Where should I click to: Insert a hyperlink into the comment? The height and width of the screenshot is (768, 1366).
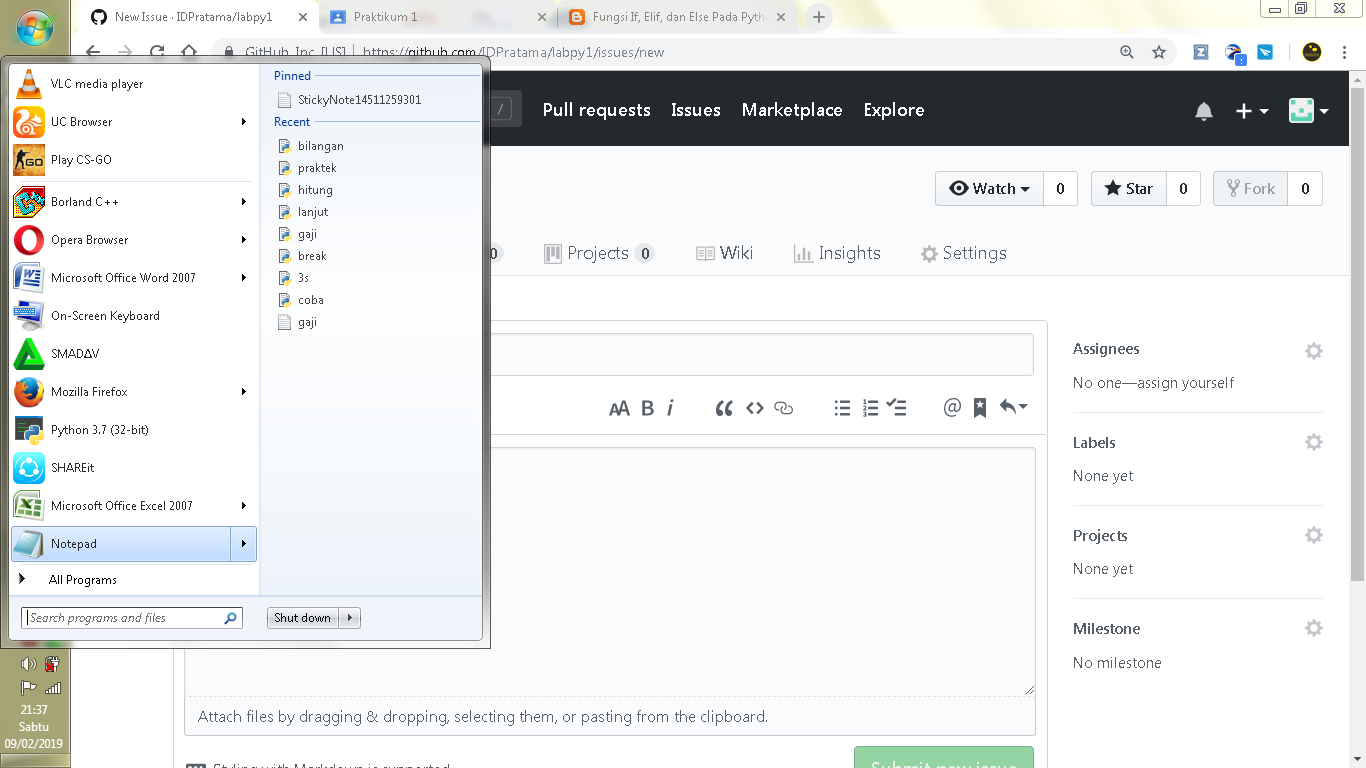(784, 407)
